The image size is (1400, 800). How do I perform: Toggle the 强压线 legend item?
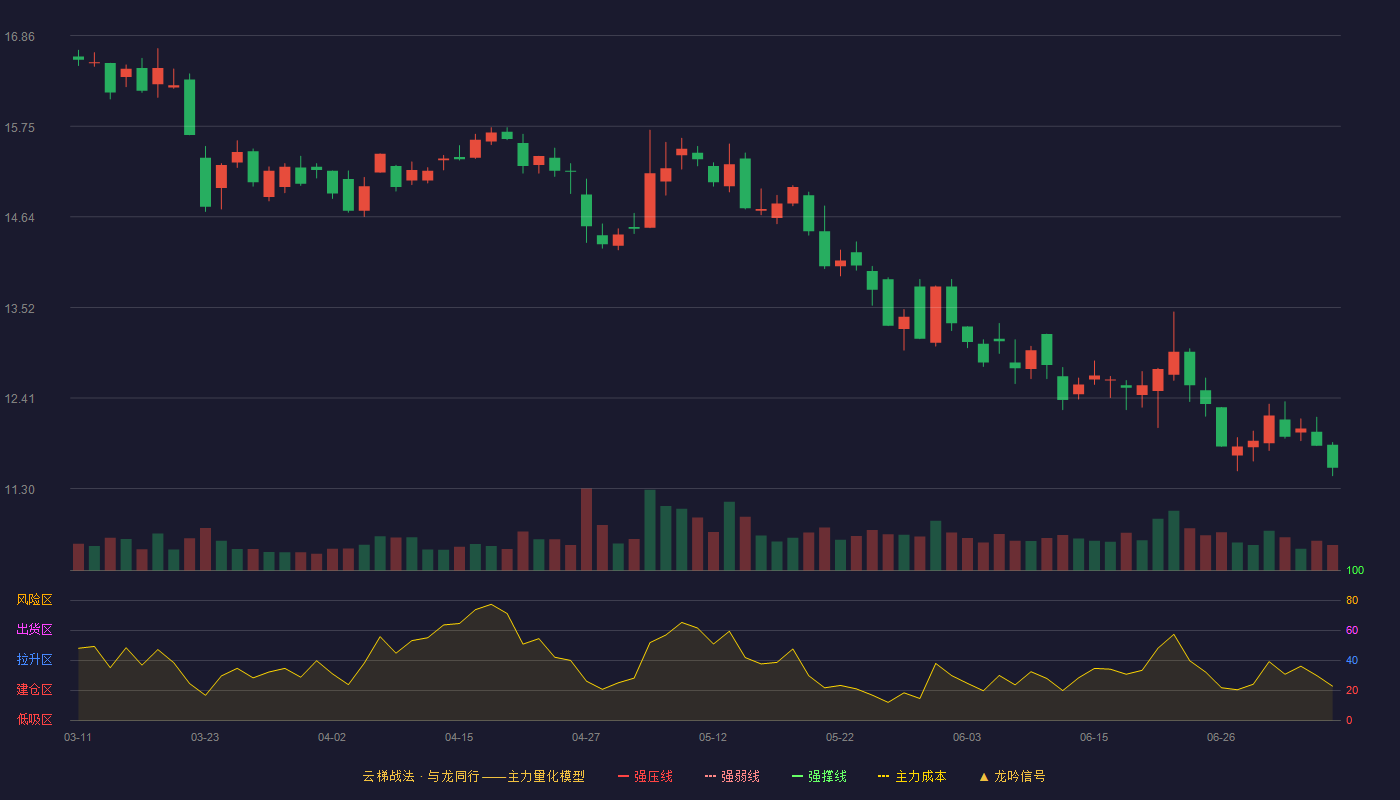(645, 776)
